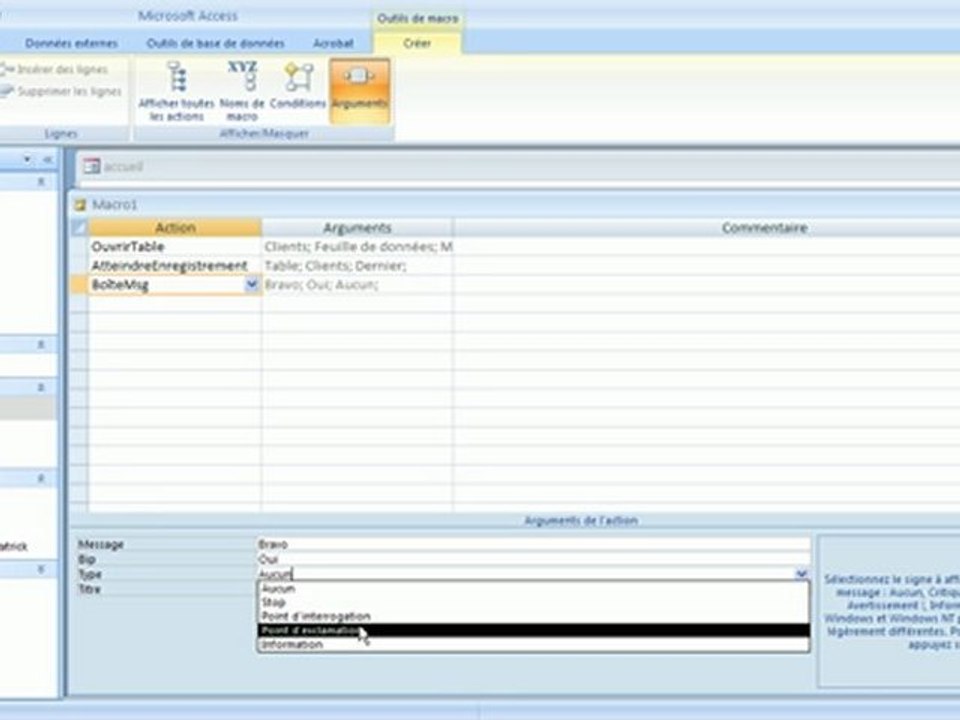Click the Titre argument label

tap(89, 589)
